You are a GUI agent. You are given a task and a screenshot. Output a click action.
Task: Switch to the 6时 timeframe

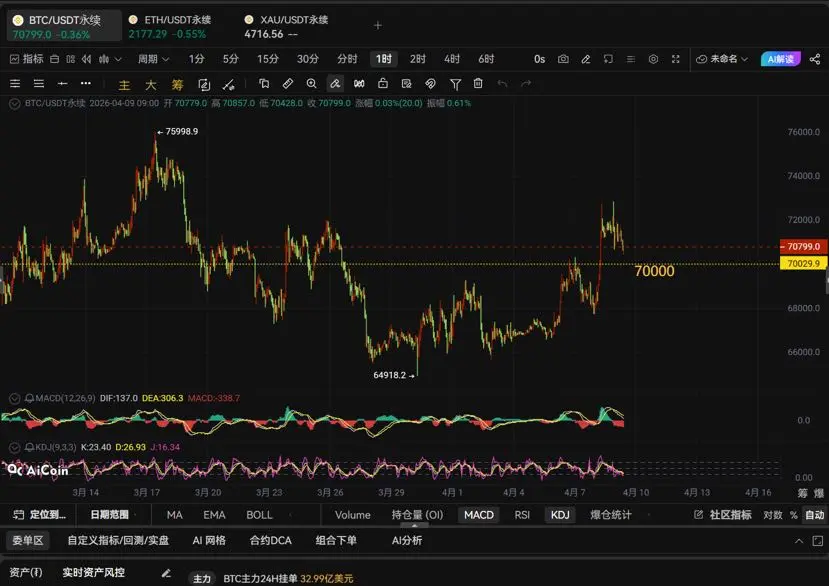coord(486,59)
